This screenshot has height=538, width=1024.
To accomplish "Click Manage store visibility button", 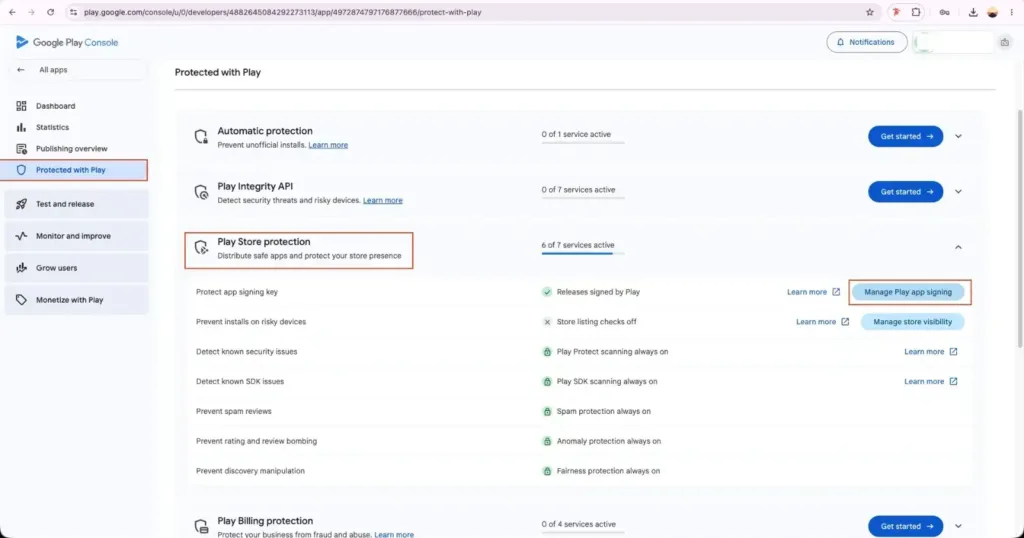I will (912, 322).
